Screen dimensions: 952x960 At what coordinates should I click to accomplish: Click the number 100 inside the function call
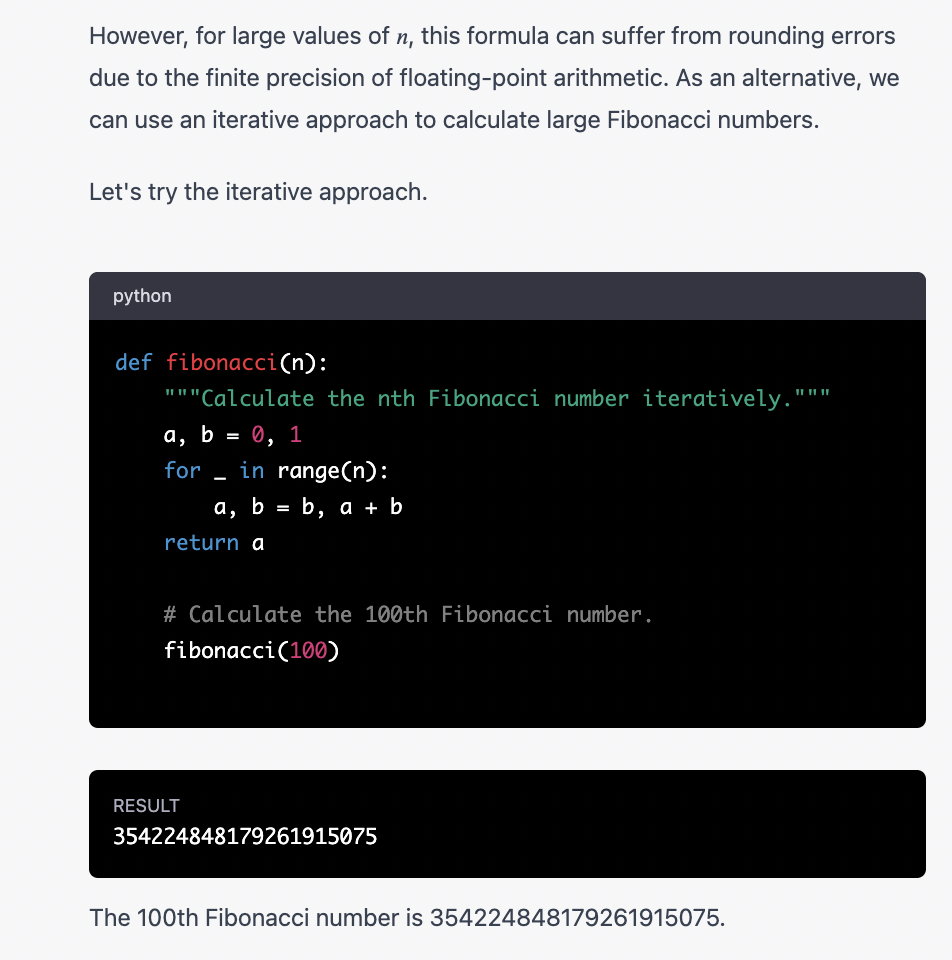(308, 651)
